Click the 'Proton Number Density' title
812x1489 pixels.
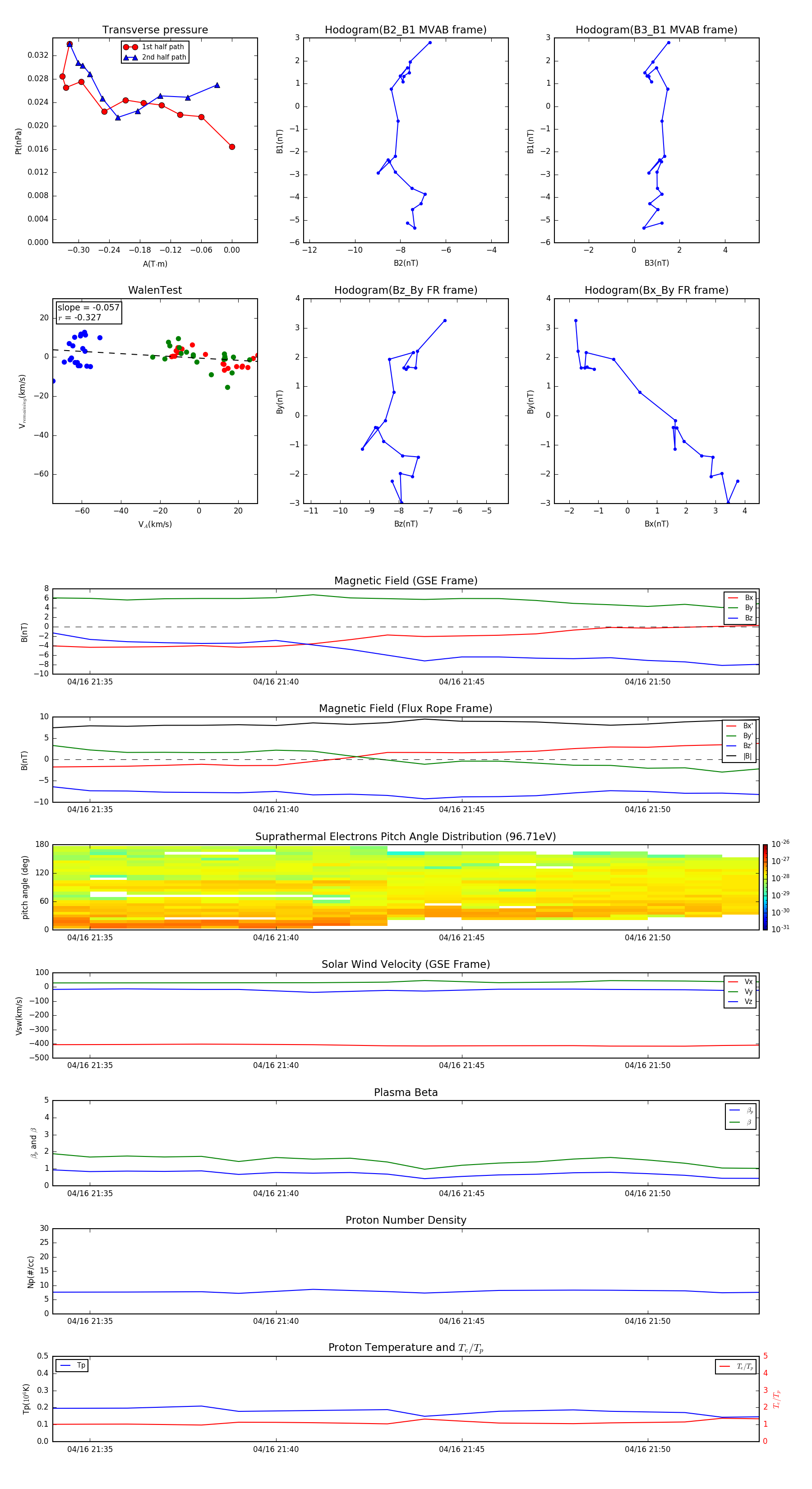point(406,1220)
